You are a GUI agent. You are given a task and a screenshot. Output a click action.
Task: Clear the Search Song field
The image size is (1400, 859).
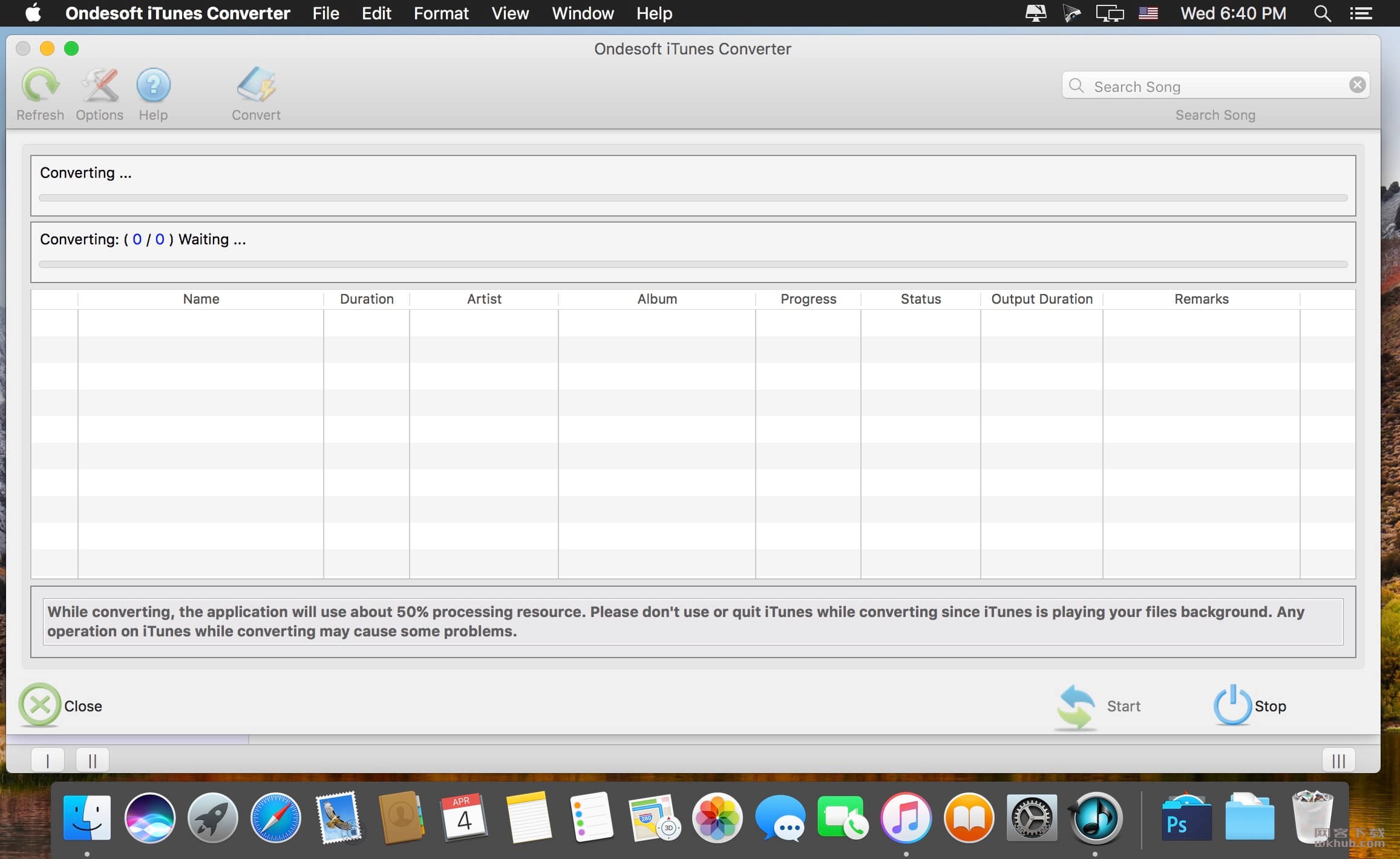pyautogui.click(x=1357, y=85)
